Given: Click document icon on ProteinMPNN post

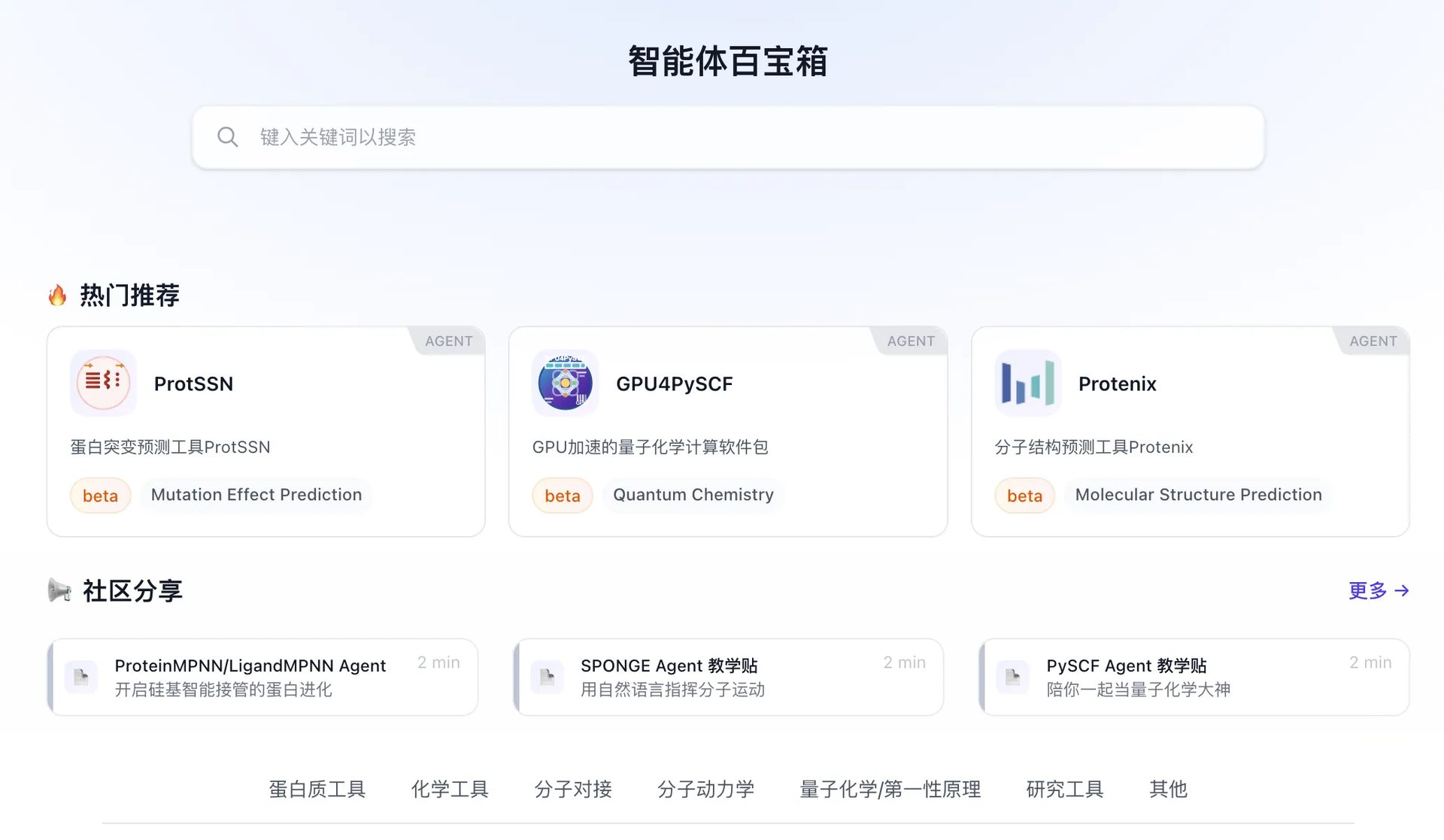Looking at the screenshot, I should (x=81, y=677).
